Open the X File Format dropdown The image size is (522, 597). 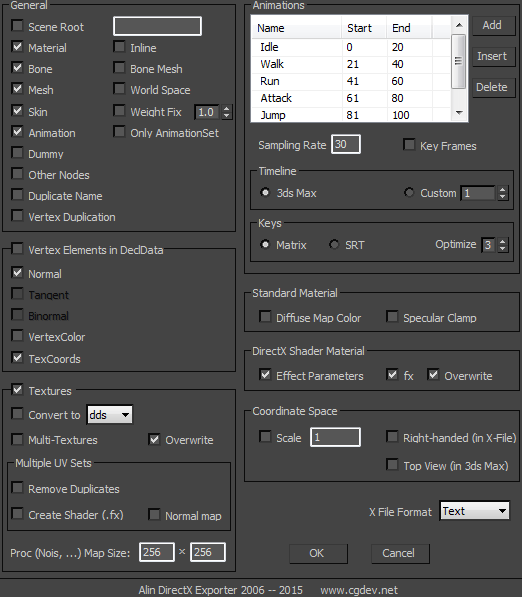(474, 511)
